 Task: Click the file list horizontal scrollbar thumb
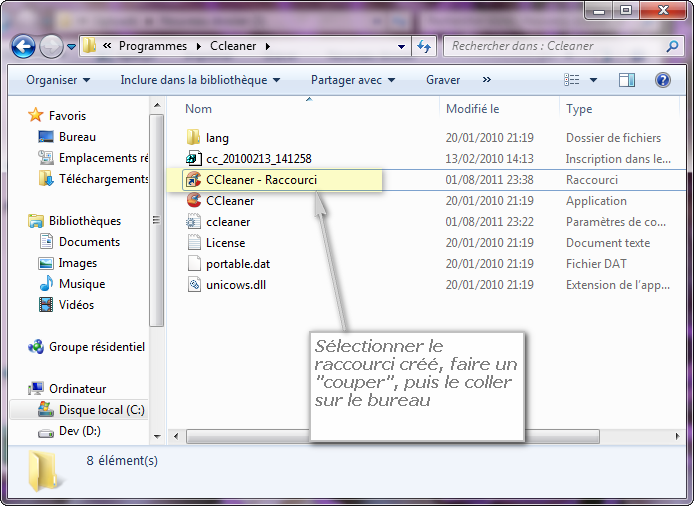click(393, 436)
